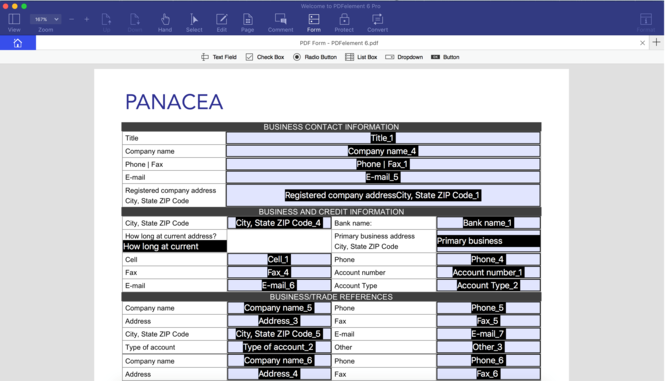The image size is (665, 381).
Task: Click the PANACEA heading text
Action: 174,102
